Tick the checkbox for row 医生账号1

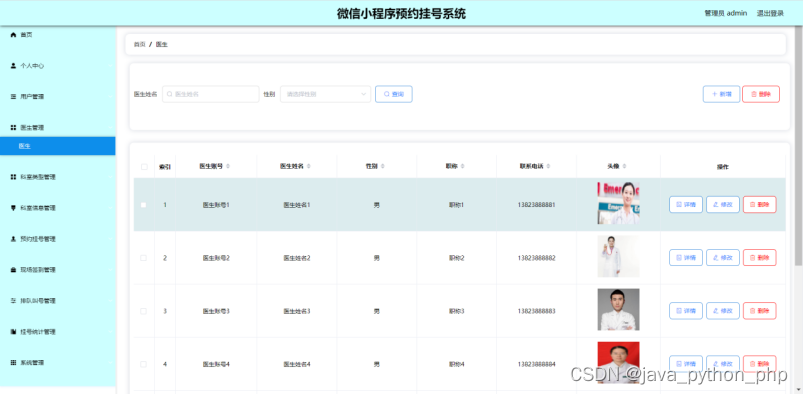pos(144,205)
